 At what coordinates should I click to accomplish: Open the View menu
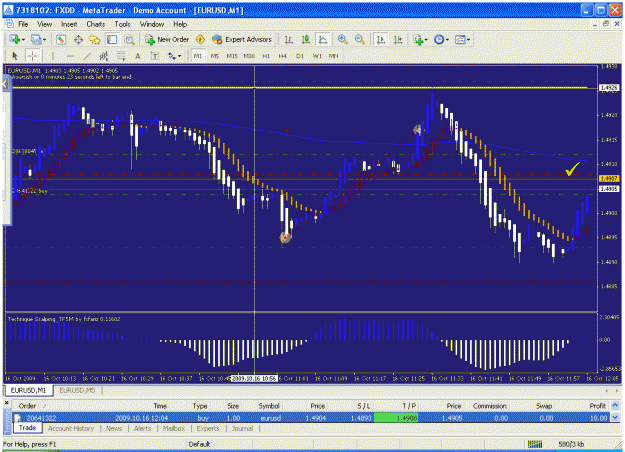[45, 24]
